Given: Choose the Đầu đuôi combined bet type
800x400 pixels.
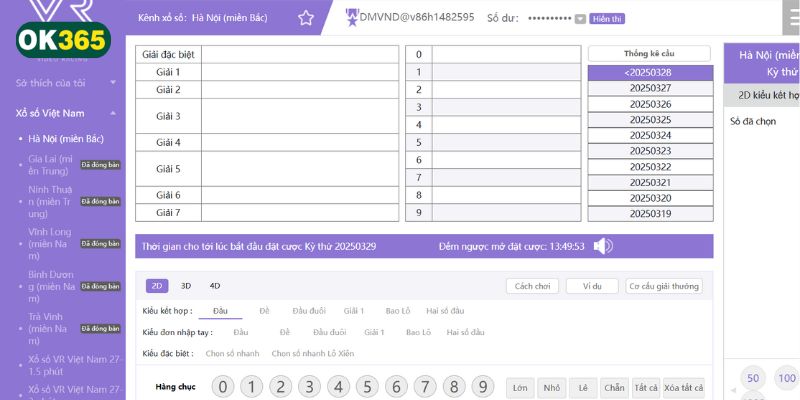Looking at the screenshot, I should point(309,311).
